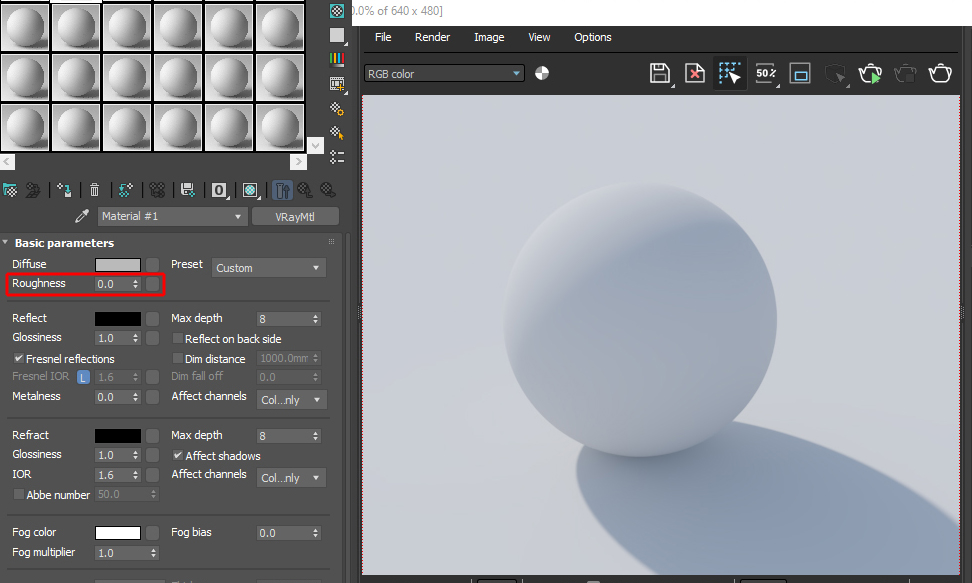
Task: Open Video Color Check
Action: point(337,59)
